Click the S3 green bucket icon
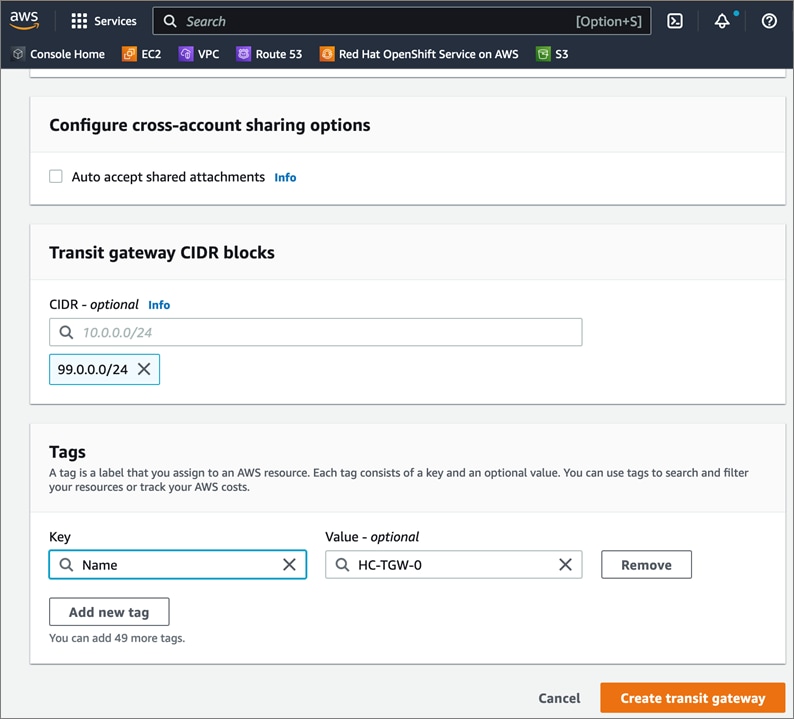The width and height of the screenshot is (794, 719). (543, 54)
